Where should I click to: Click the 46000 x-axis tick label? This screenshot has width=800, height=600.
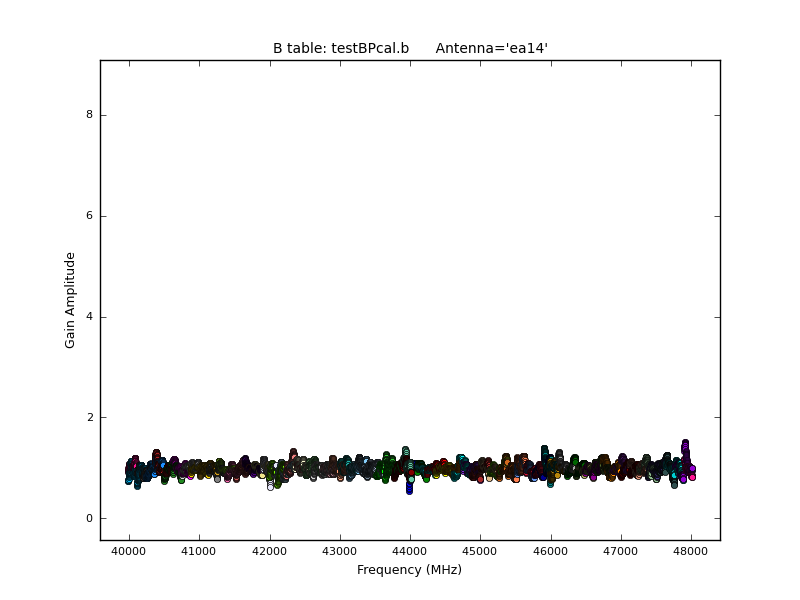coord(550,551)
